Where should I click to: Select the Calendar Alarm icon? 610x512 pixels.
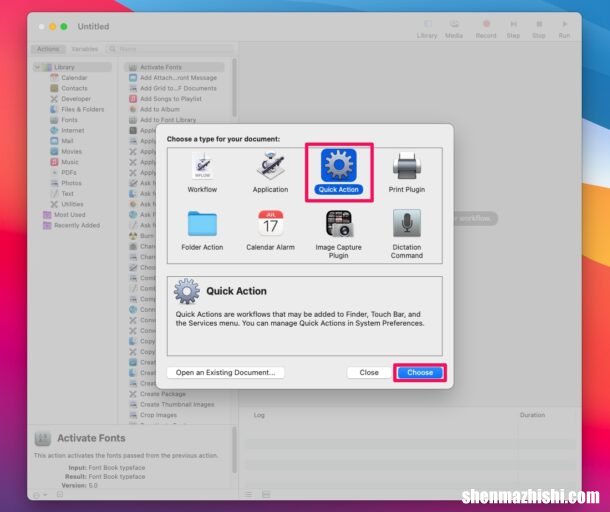[270, 223]
